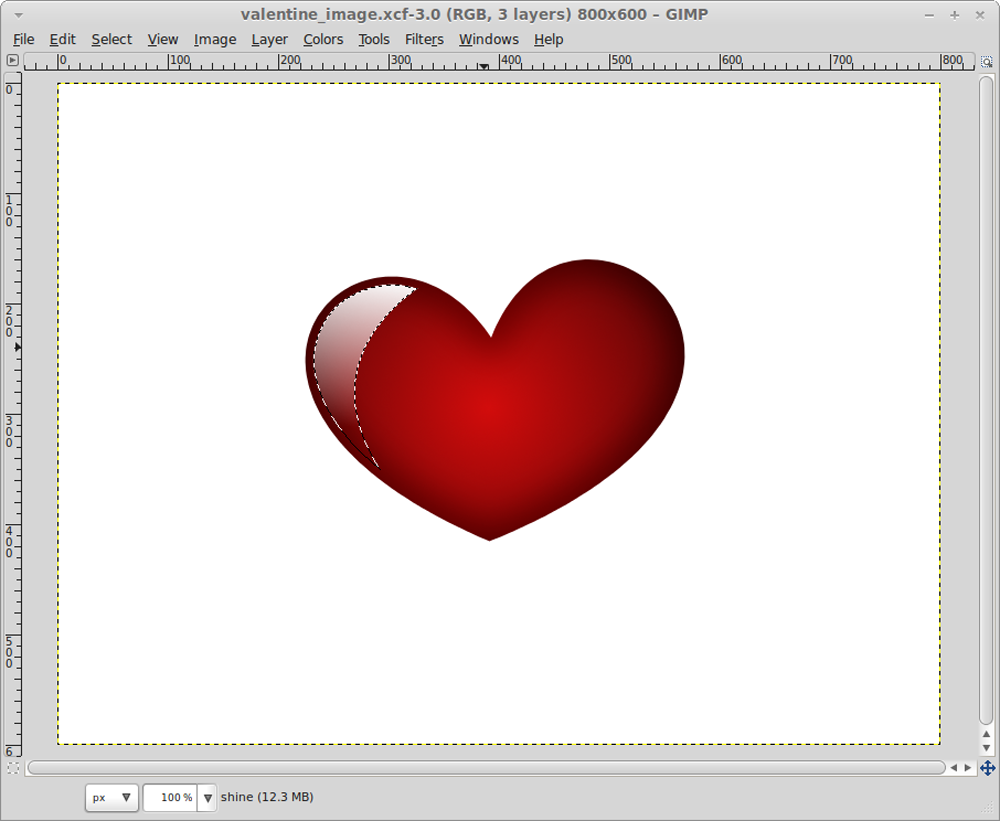Toggle Quick Mask in the bottom-left corner

pos(14,768)
